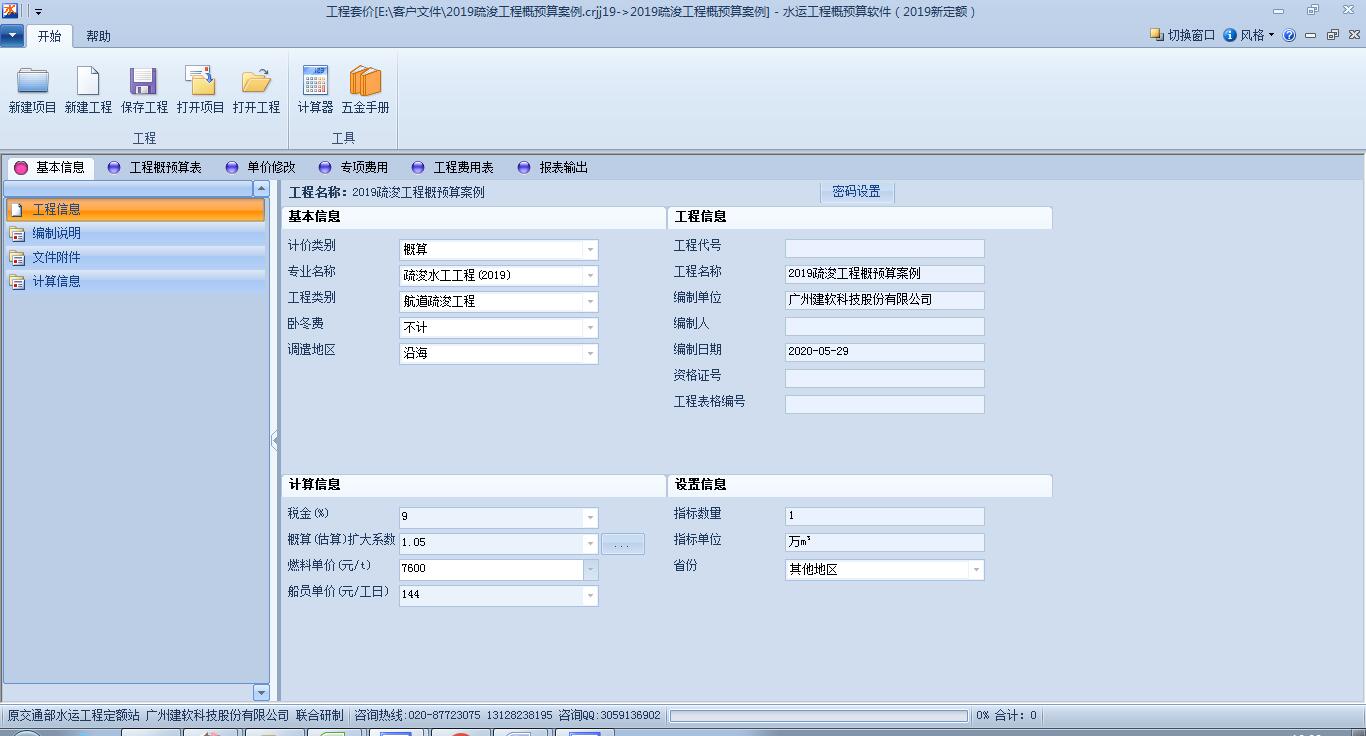Expand the 调遣地区 dropdown showing 沿海

tap(589, 353)
